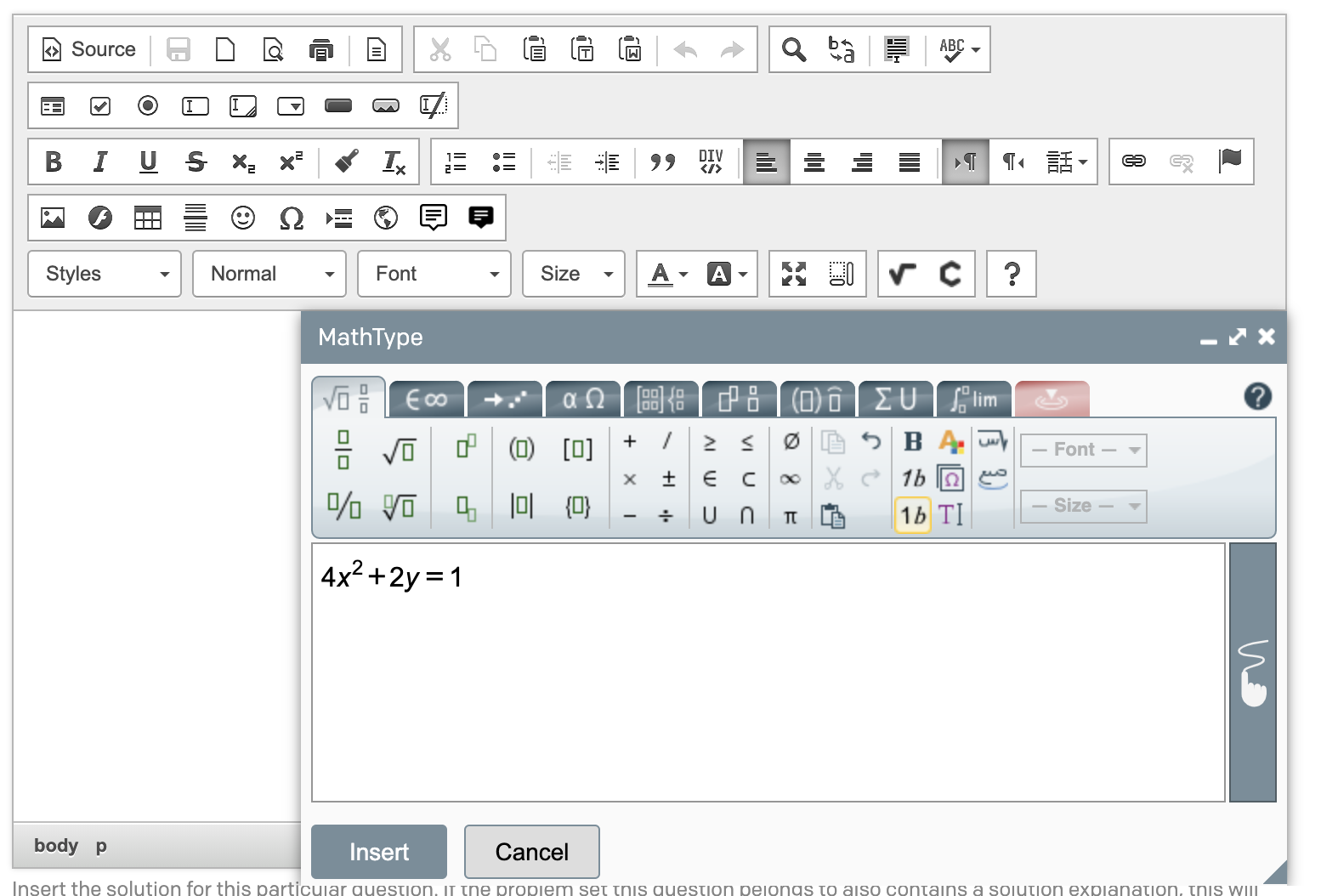Click the Preview document icon
Viewport: 1321px width, 896px height.
tap(273, 49)
